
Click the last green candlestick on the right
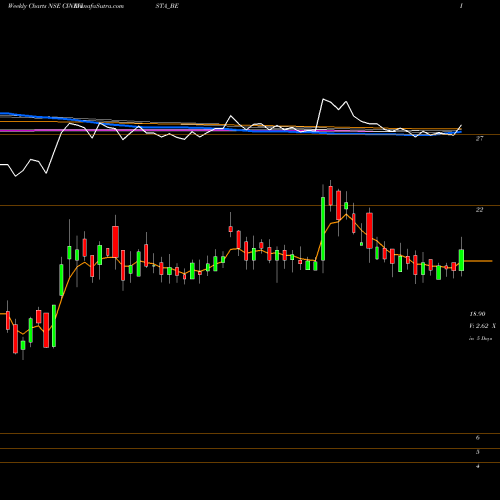click(462, 260)
